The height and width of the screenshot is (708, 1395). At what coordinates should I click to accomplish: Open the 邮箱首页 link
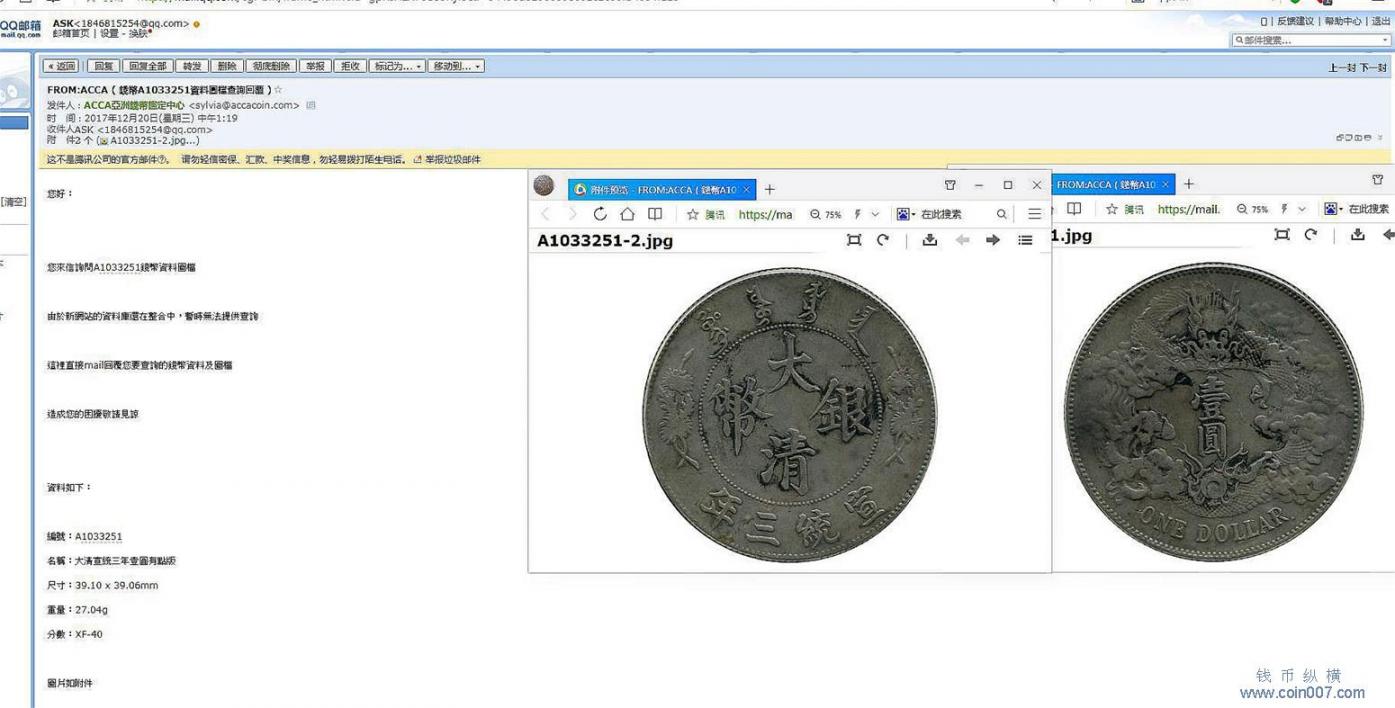[x=69, y=34]
